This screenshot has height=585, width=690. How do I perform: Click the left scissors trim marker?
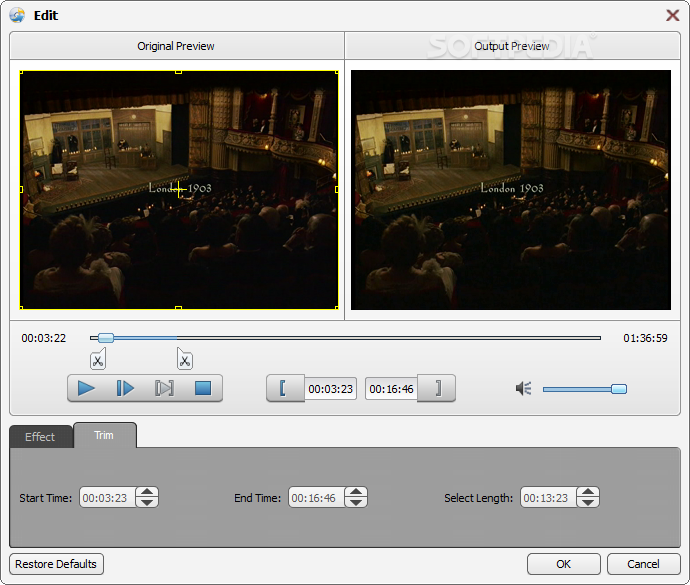pos(98,359)
